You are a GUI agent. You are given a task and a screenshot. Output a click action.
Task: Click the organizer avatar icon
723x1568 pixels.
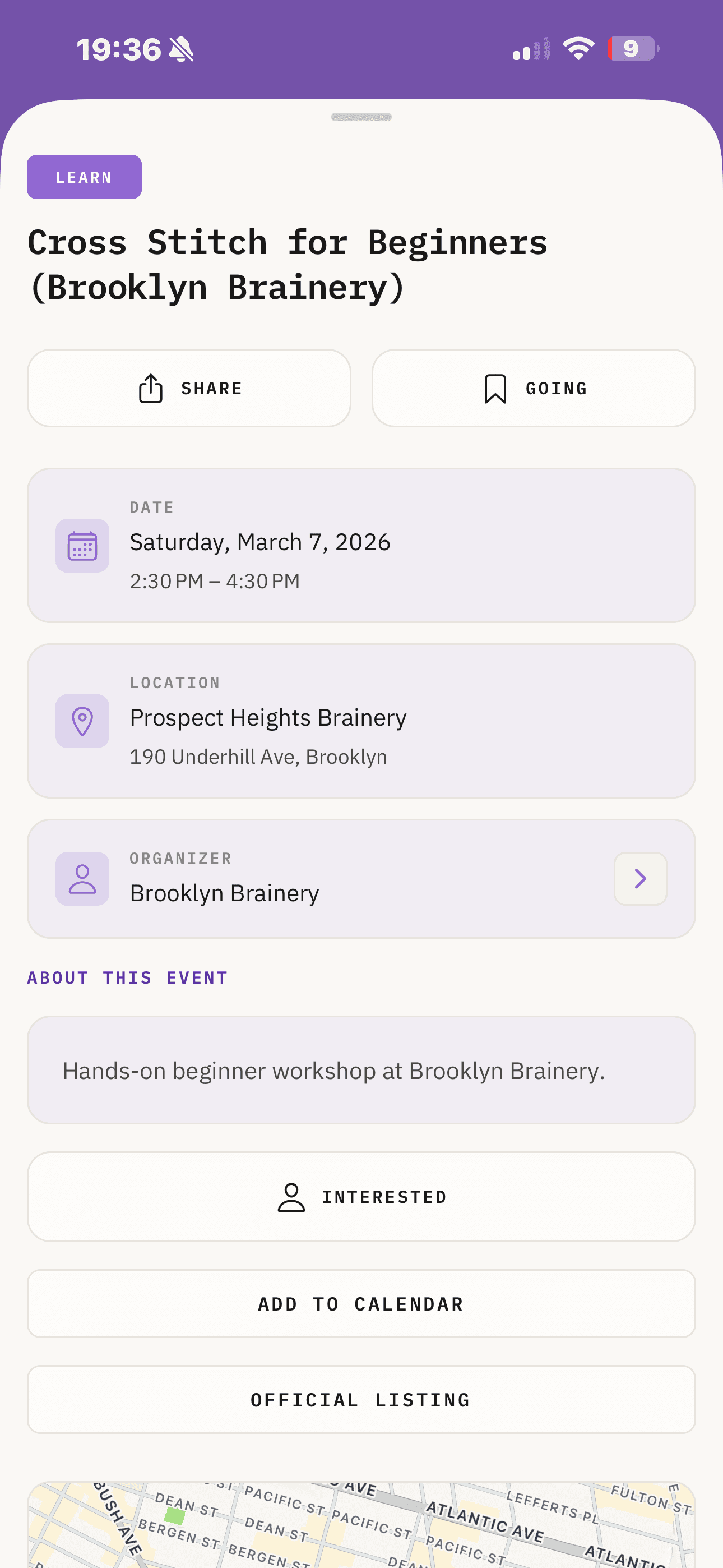click(x=82, y=878)
